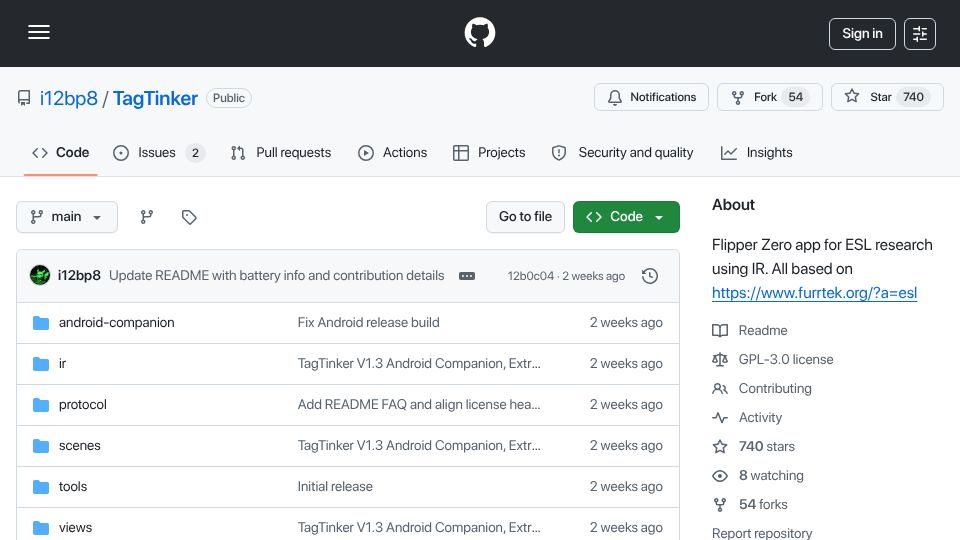Screen dimensions: 960x540
Task: Expand the commit message ellipsis details
Action: [467, 276]
